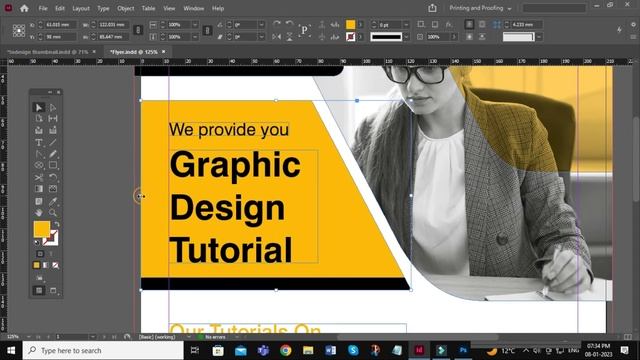Open the stroke type dropdown
This screenshot has height=360, width=640.
click(406, 37)
